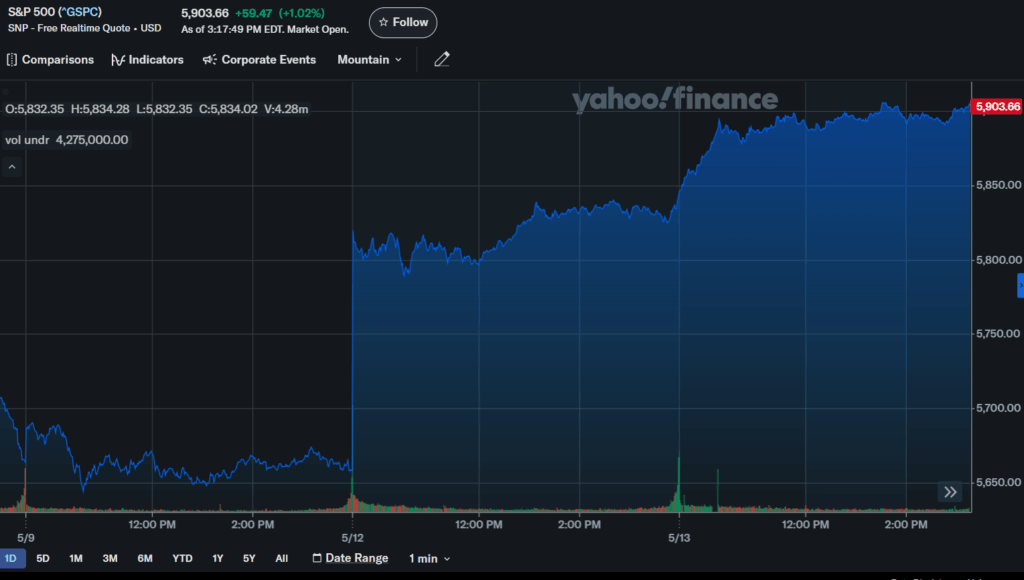The height and width of the screenshot is (580, 1024).
Task: Click the (+1.02%) percent change value
Action: click(x=301, y=13)
